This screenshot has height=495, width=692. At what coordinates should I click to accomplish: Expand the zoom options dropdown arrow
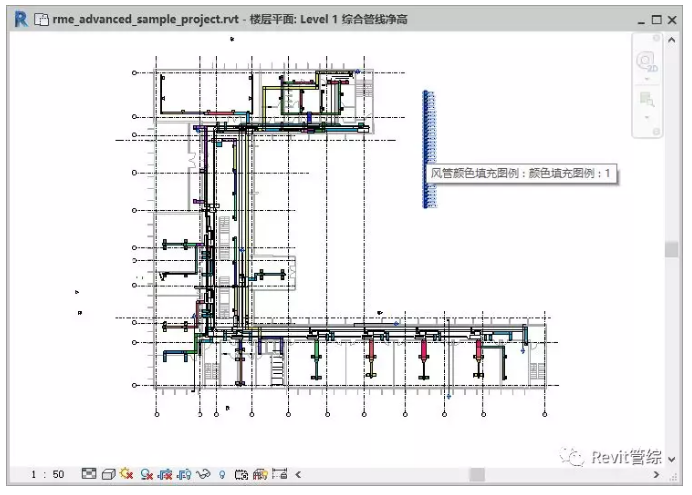(x=646, y=117)
